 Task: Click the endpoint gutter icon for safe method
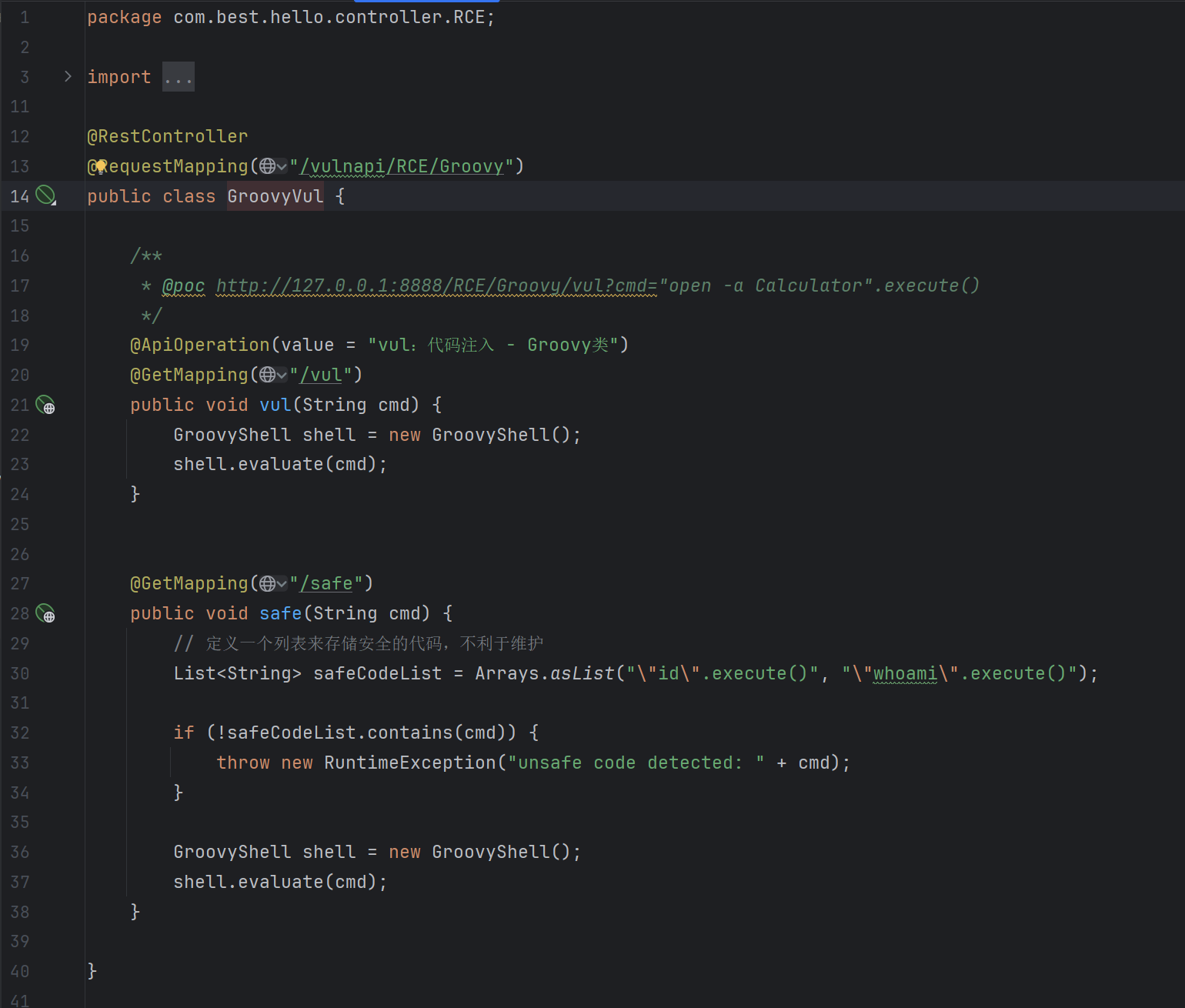pos(46,613)
